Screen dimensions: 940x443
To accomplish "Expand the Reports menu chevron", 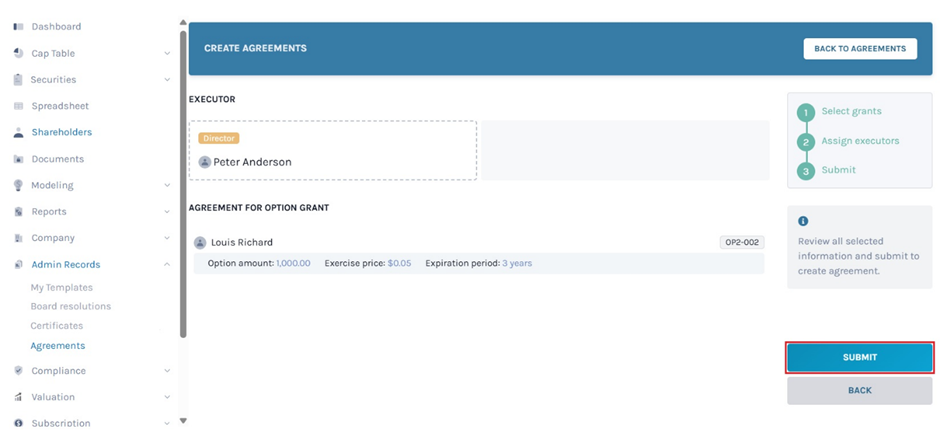I will [x=167, y=212].
